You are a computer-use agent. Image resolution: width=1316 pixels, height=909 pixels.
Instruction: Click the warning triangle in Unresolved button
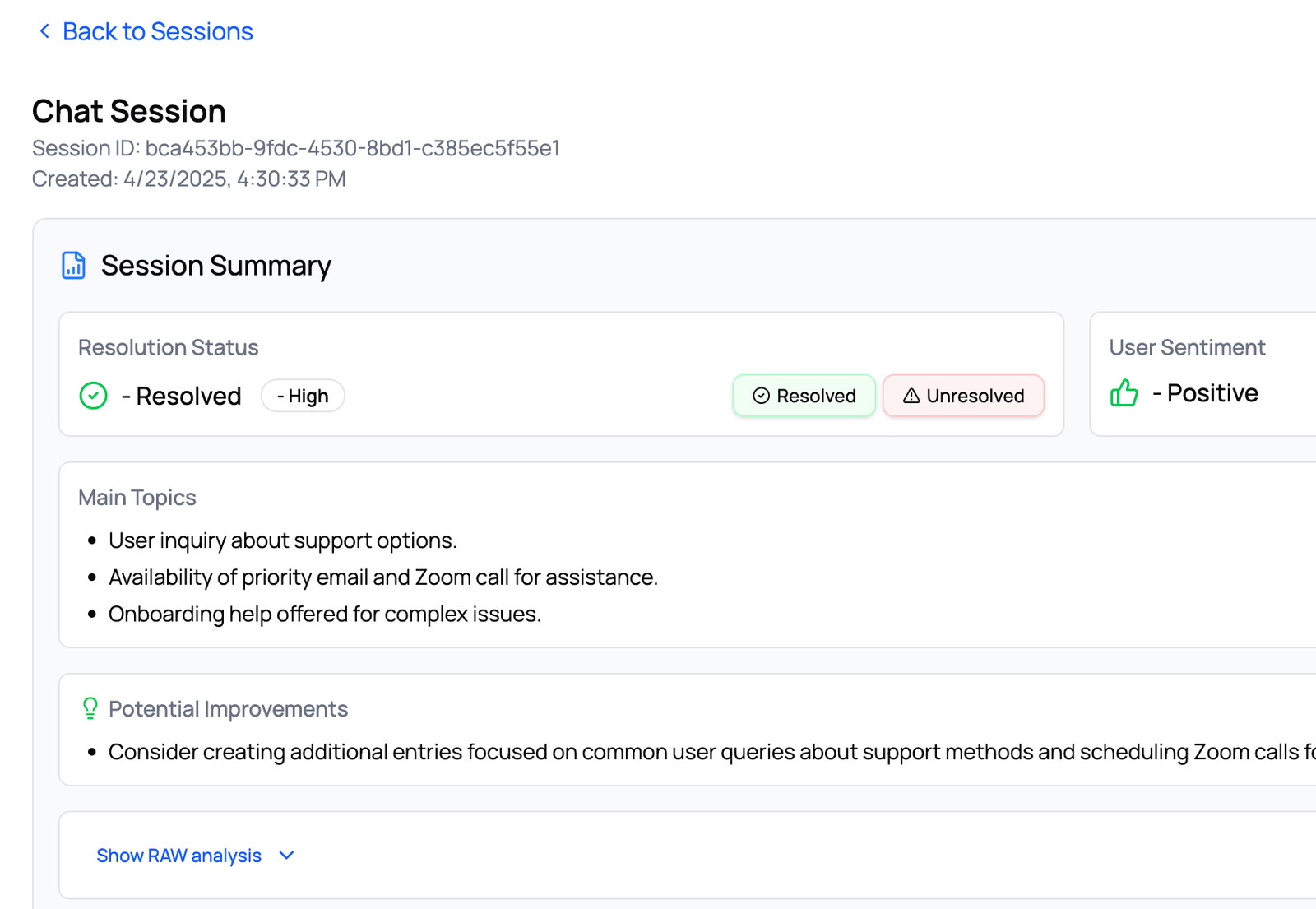[911, 396]
